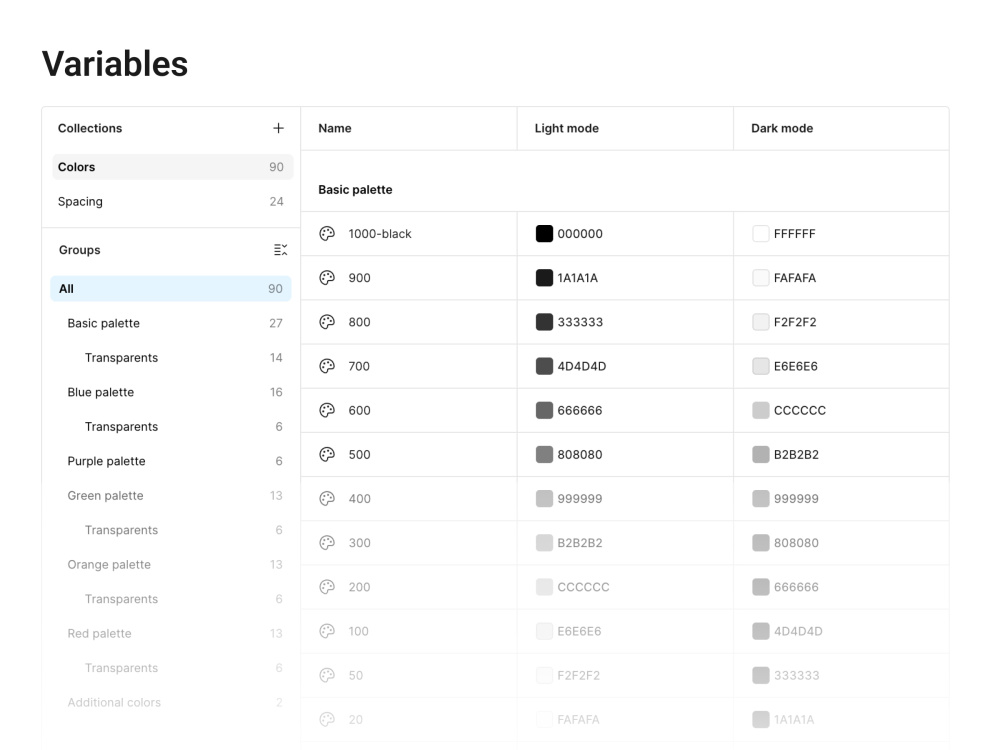Click the palette icon in row 800

(327, 322)
